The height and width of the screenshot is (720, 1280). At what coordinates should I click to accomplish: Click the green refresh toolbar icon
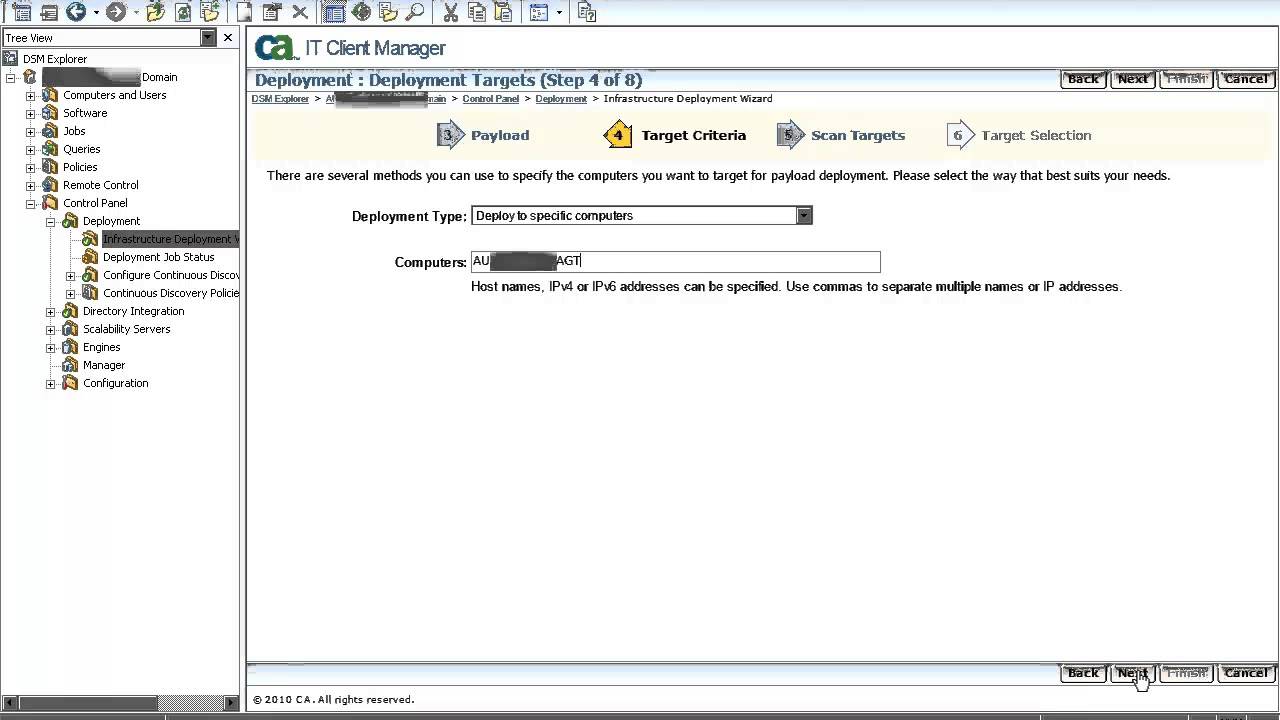183,12
